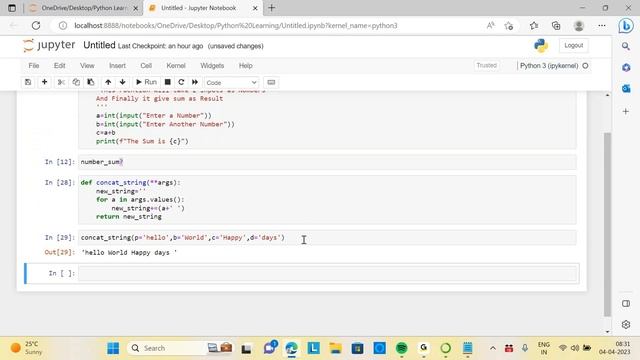Open the View menu
The height and width of the screenshot is (360, 640).
coord(87,66)
